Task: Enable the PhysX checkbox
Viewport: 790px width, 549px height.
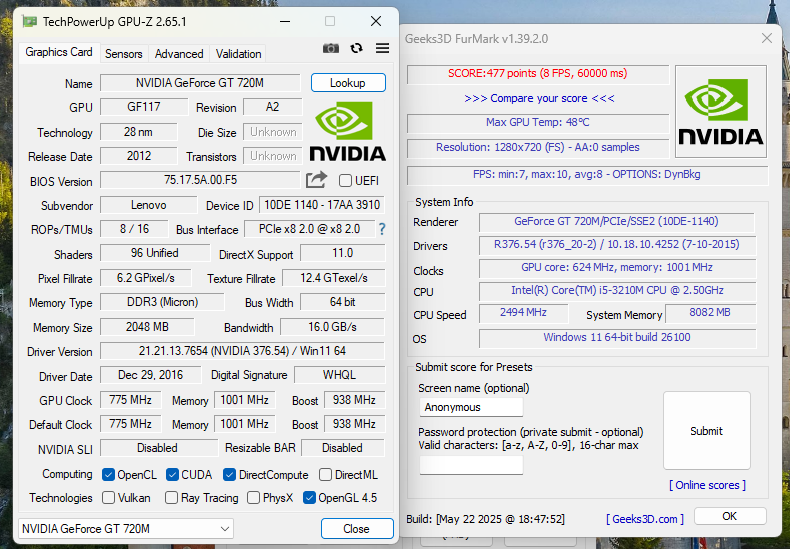Action: coord(253,498)
